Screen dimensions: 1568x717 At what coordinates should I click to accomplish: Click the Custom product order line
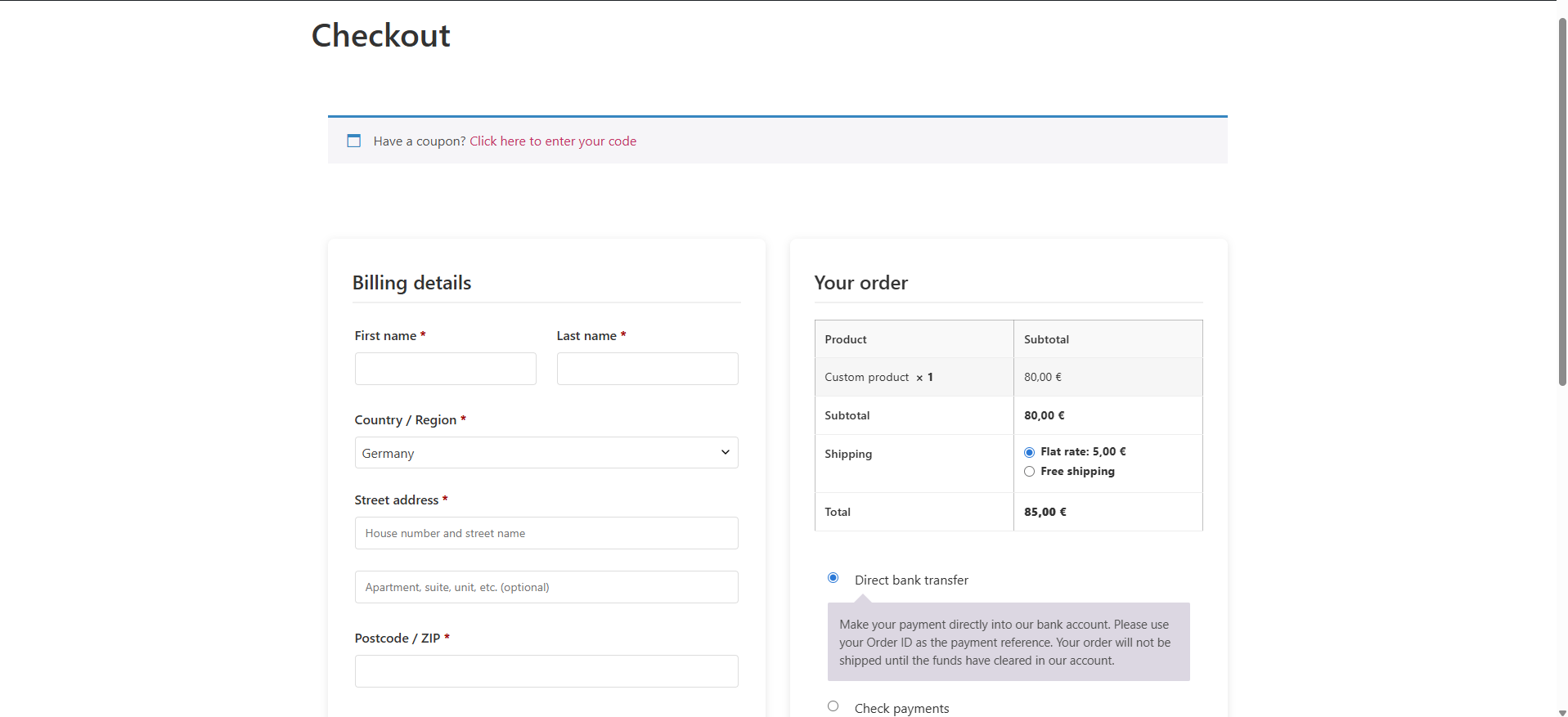[x=866, y=377]
